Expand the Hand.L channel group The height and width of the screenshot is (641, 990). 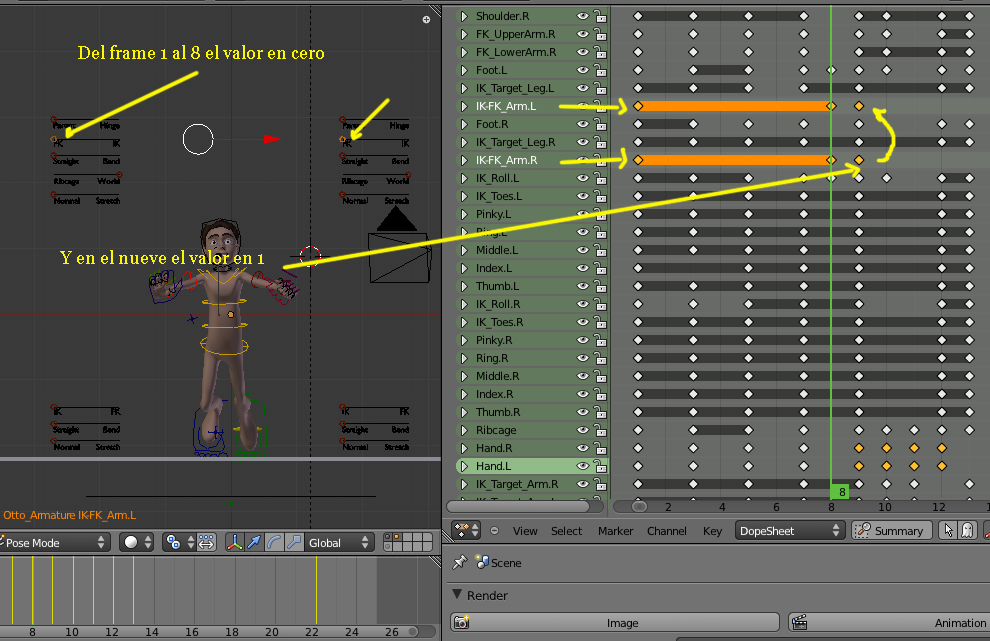point(464,466)
